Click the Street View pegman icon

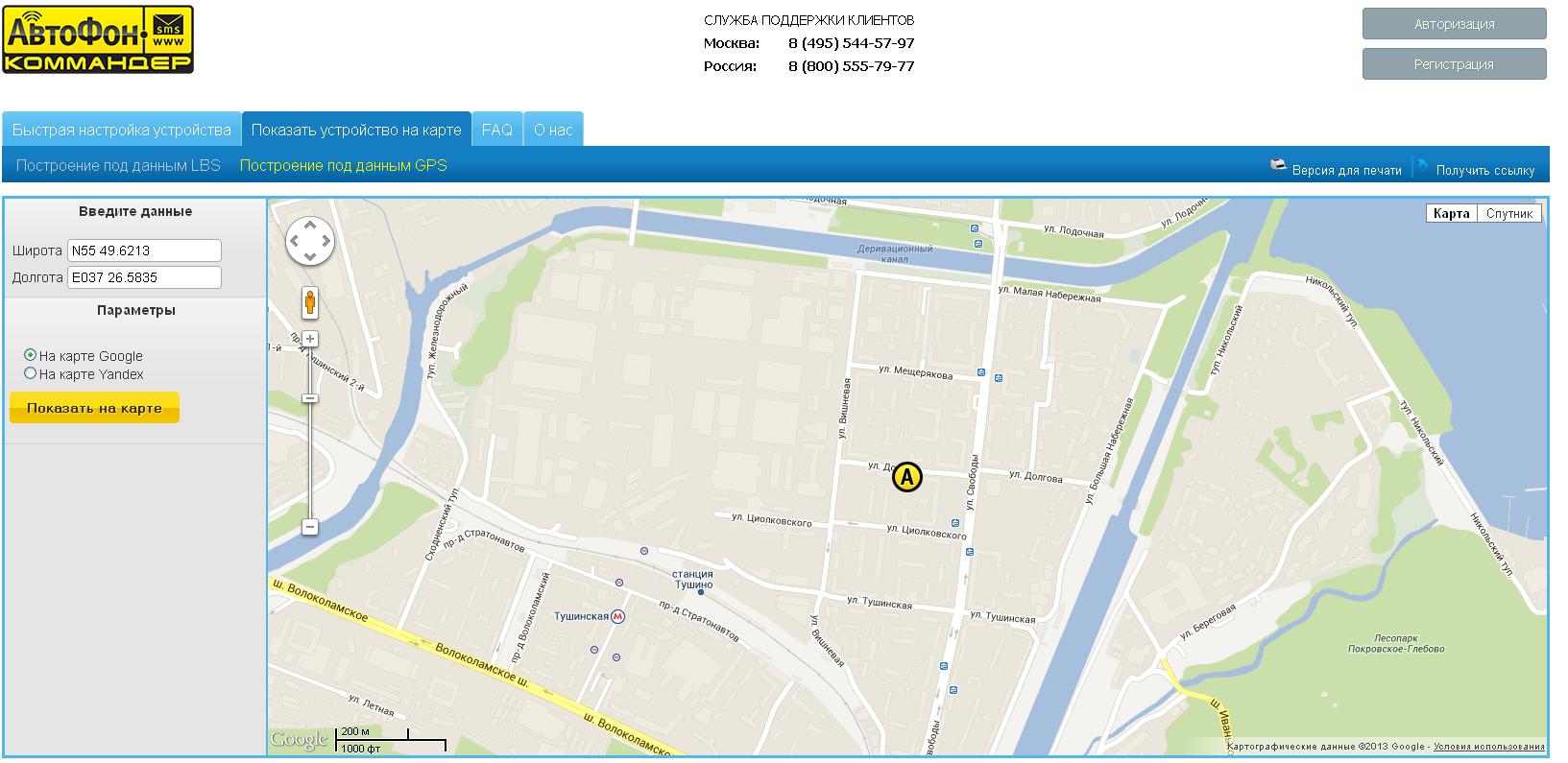[x=309, y=302]
